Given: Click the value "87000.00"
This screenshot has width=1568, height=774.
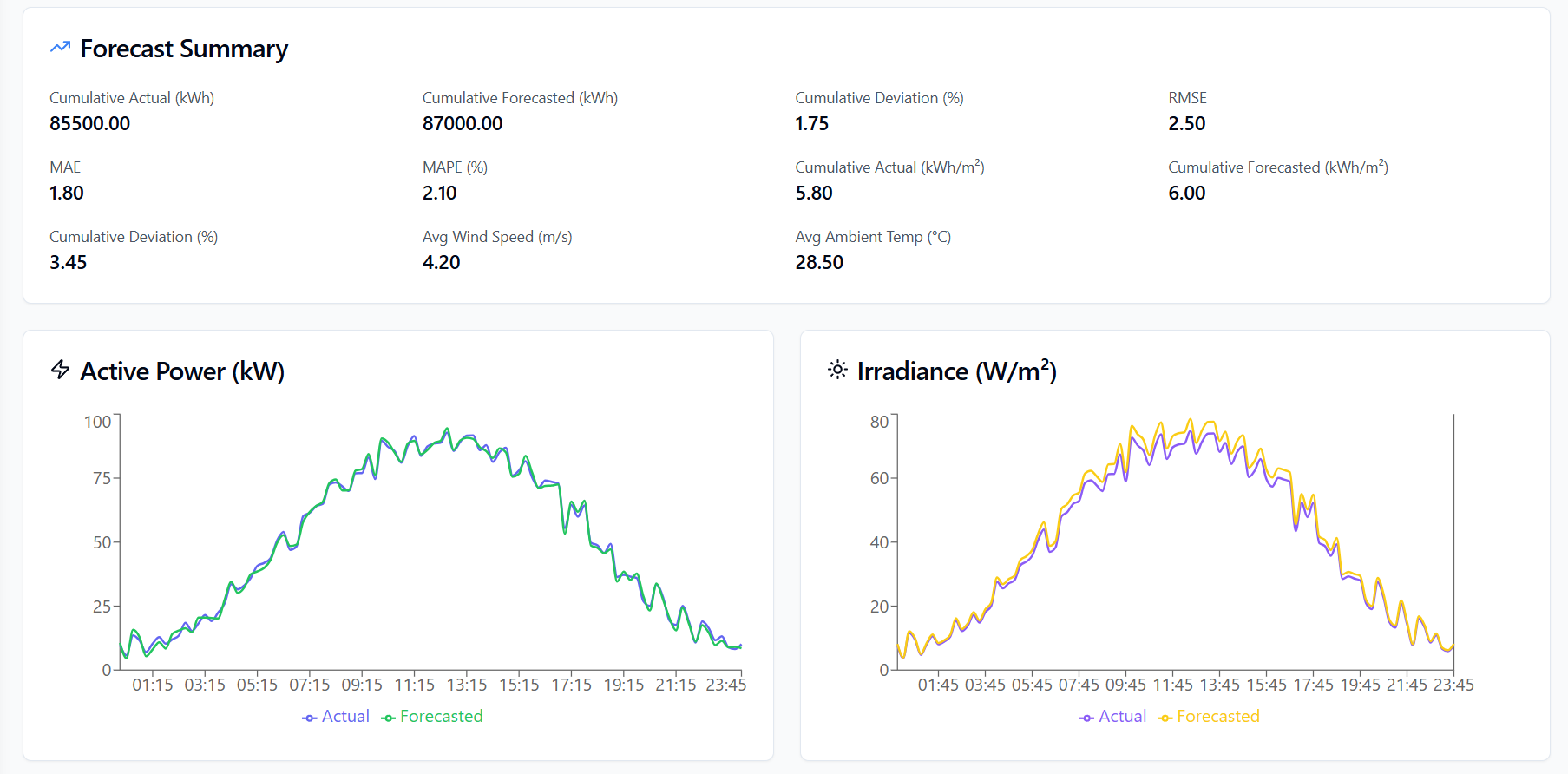Looking at the screenshot, I should [x=463, y=123].
